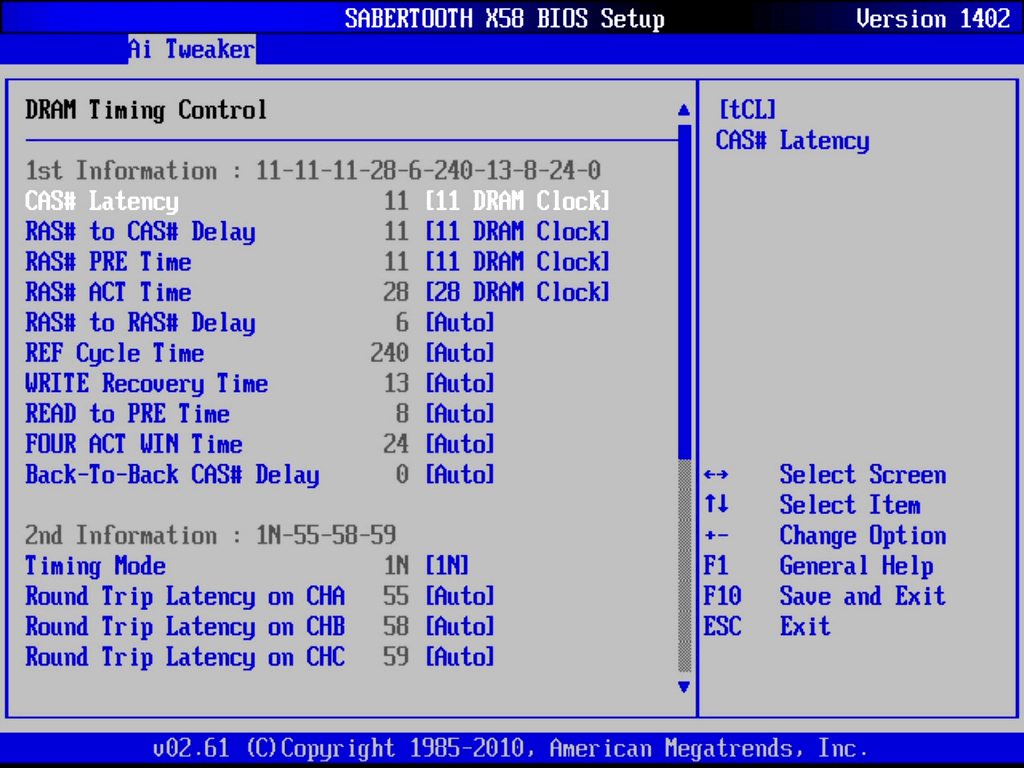Click the F1 key hint
This screenshot has height=768, width=1024.
click(x=716, y=566)
